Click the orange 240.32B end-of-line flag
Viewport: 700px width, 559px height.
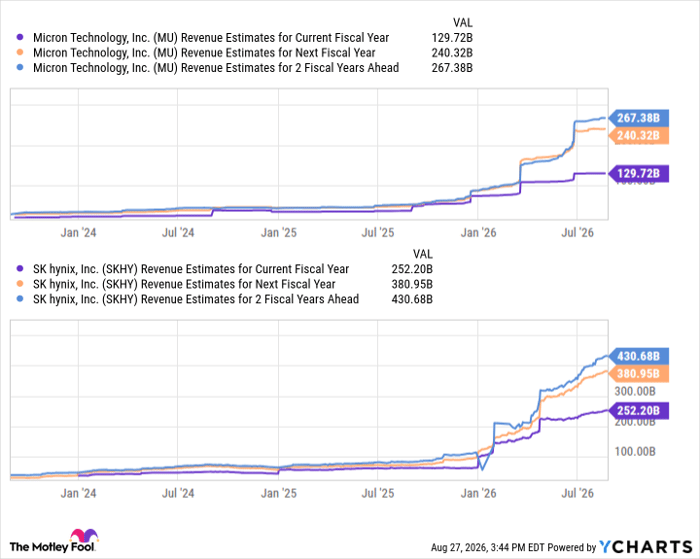click(x=639, y=135)
